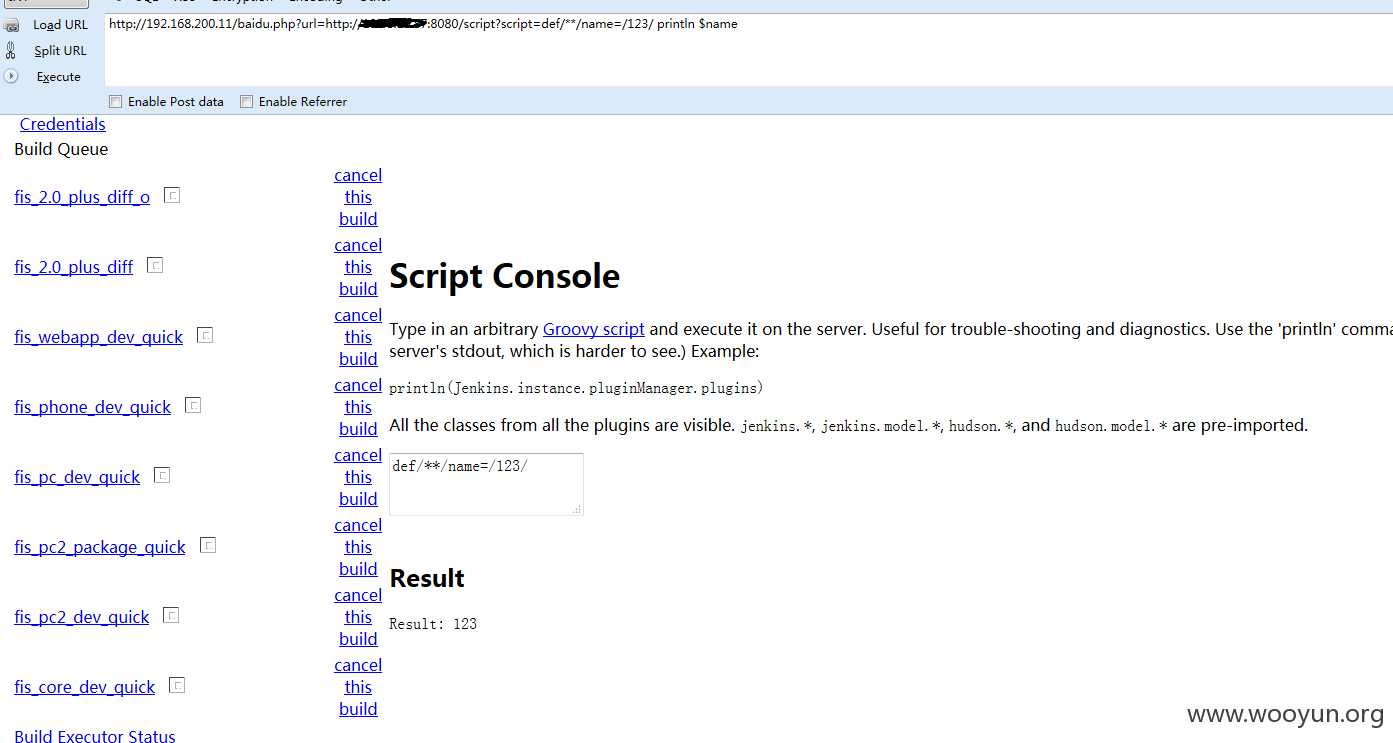1393x743 pixels.
Task: Cancel the fis_2.0_plus_diff_o build
Action: coord(358,197)
